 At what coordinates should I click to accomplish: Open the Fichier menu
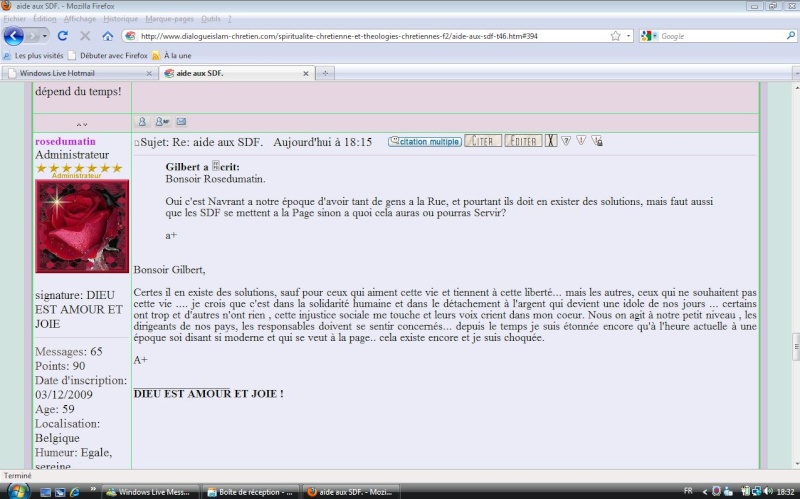point(14,19)
